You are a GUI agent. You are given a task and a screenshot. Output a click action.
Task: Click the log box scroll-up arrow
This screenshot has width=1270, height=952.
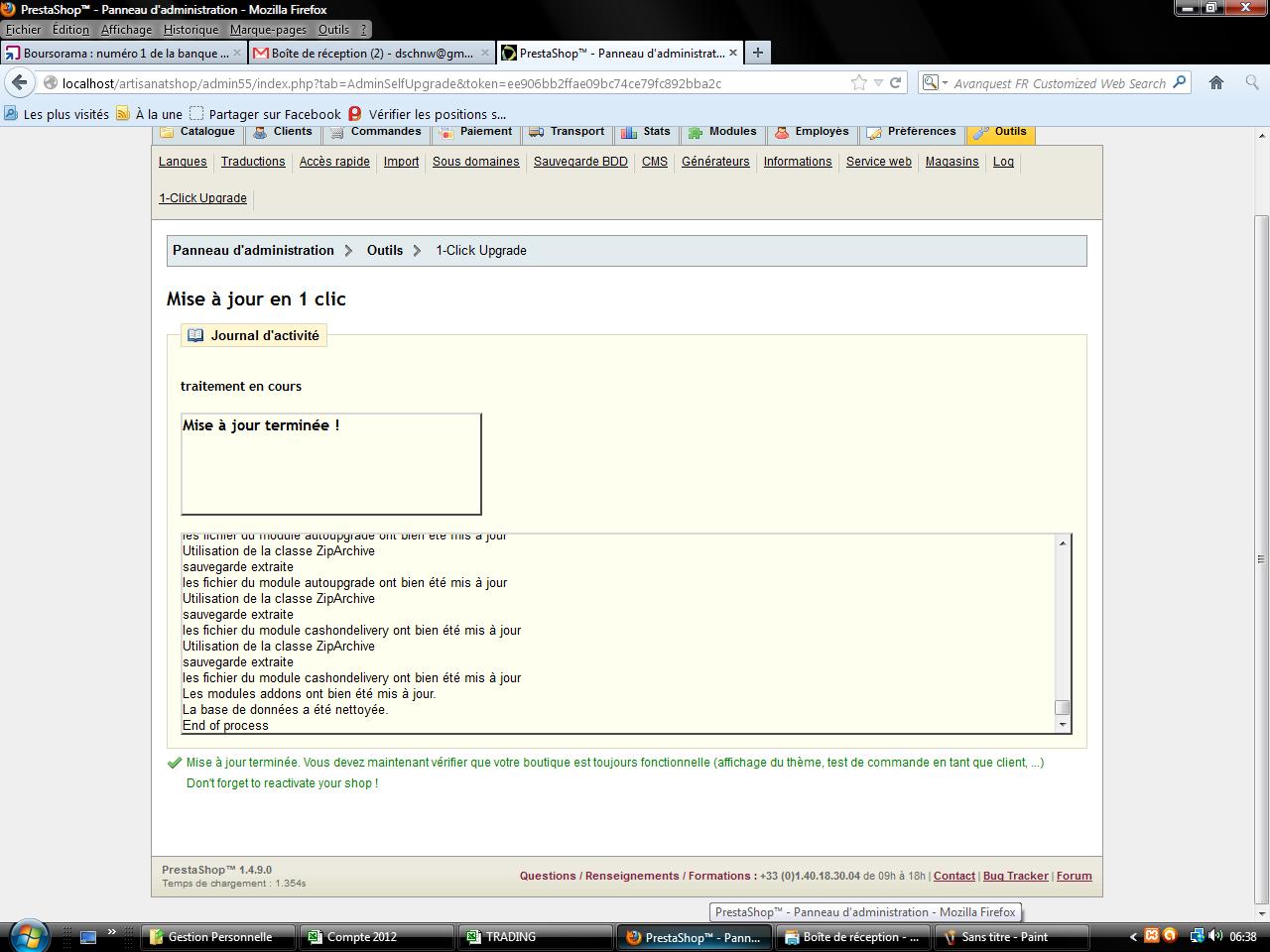click(1063, 542)
